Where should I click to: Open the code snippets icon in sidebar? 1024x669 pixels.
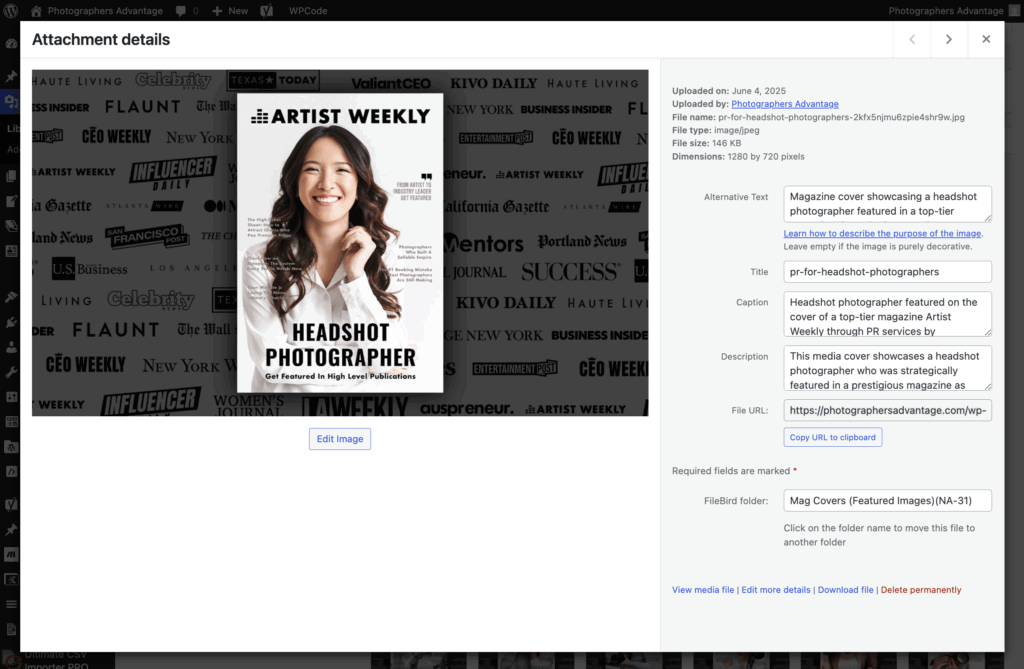pos(11,472)
